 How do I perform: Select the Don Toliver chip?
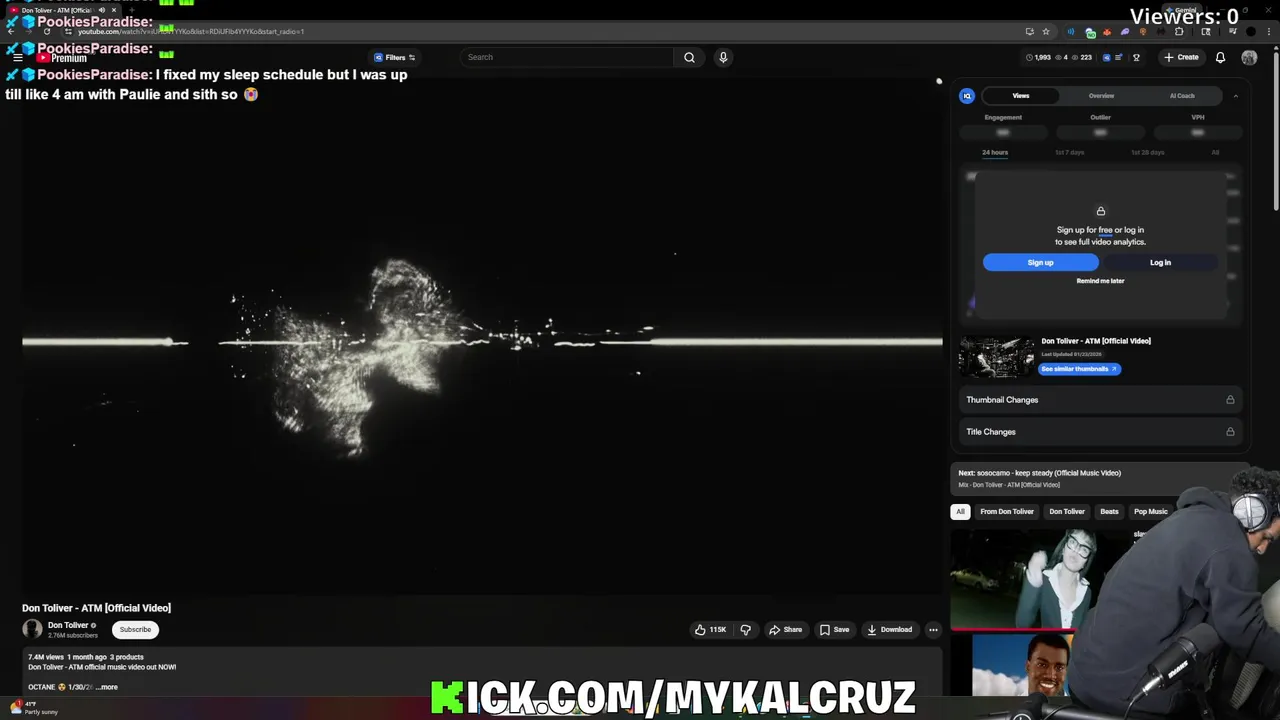coord(1067,512)
